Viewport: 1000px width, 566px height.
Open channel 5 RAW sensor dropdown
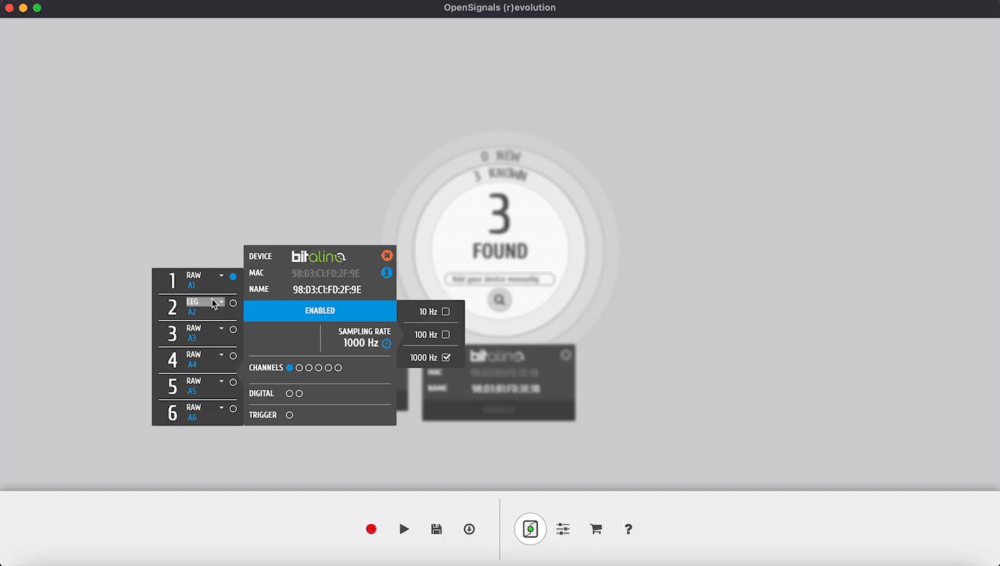205,381
